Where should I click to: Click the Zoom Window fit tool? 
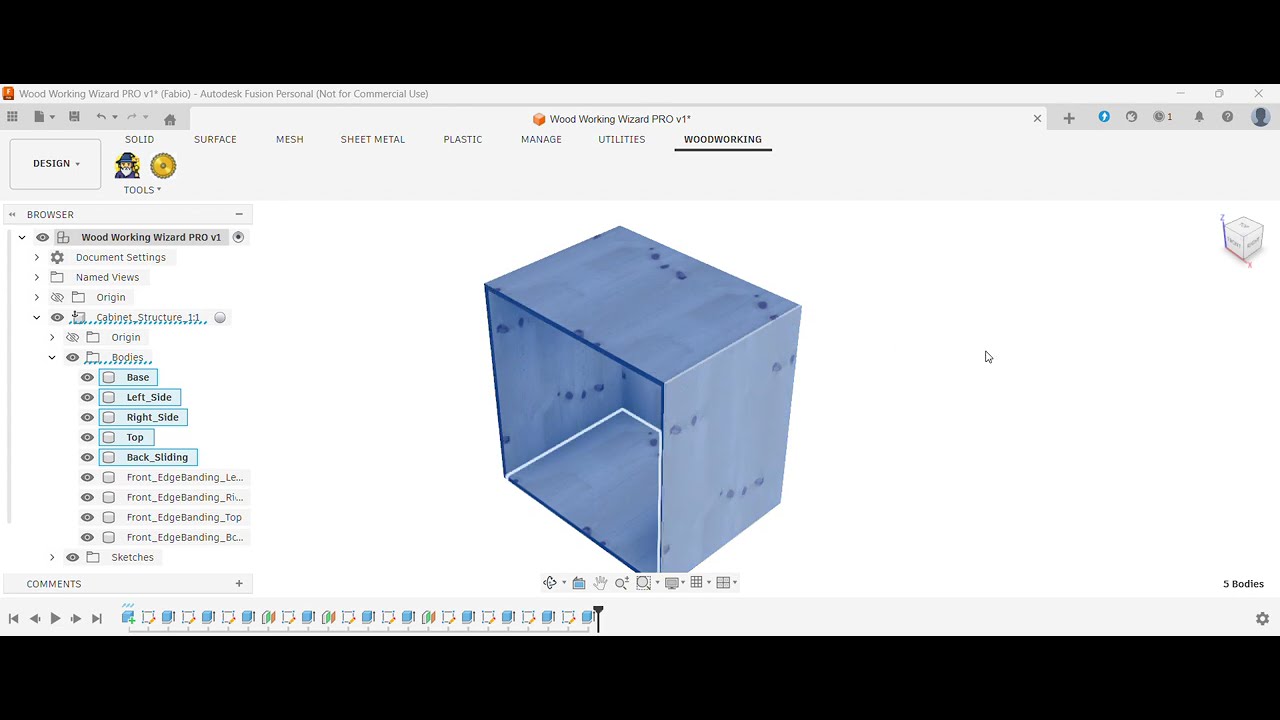(x=644, y=583)
